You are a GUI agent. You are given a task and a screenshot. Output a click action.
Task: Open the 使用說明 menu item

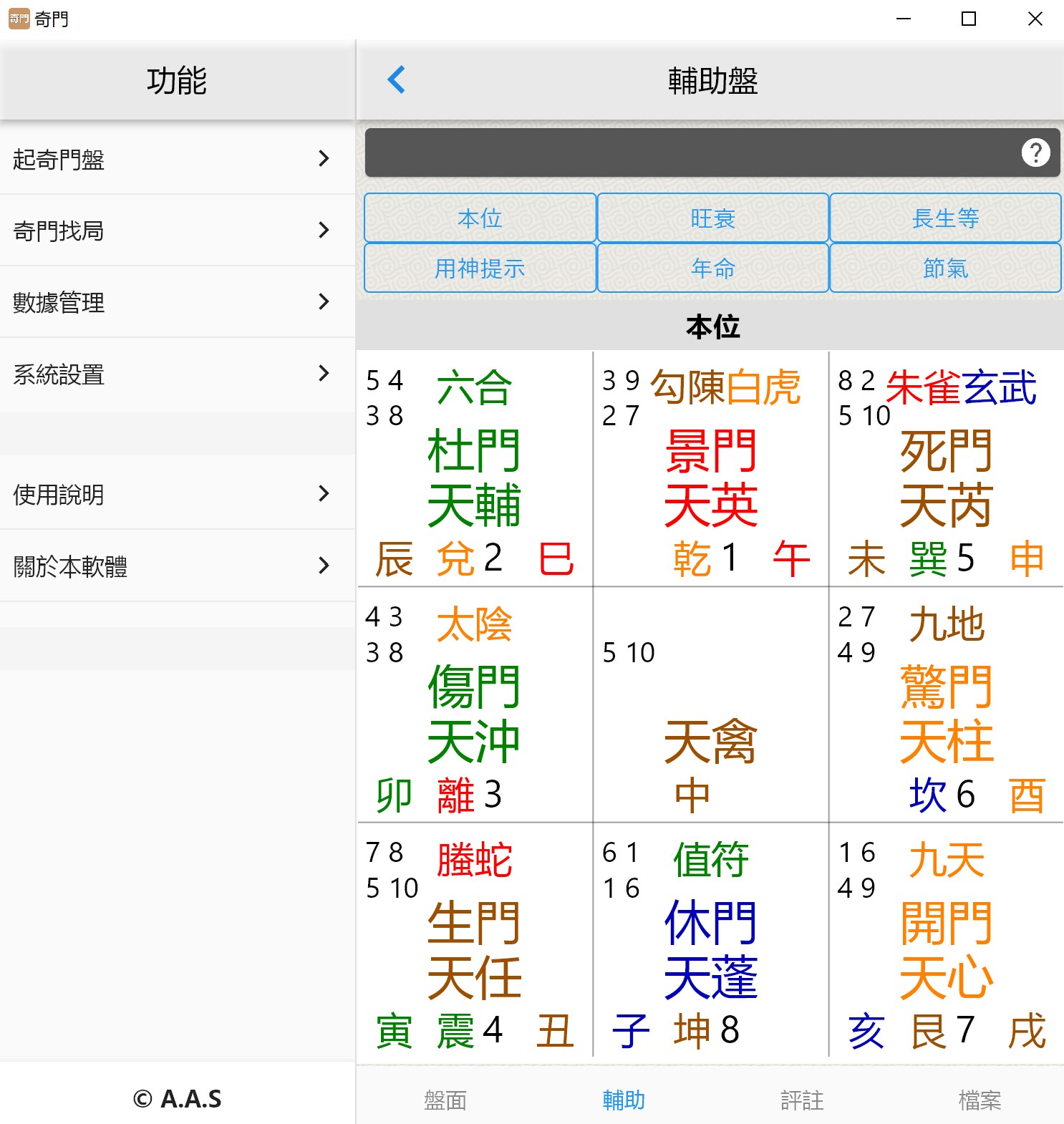pyautogui.click(x=178, y=493)
